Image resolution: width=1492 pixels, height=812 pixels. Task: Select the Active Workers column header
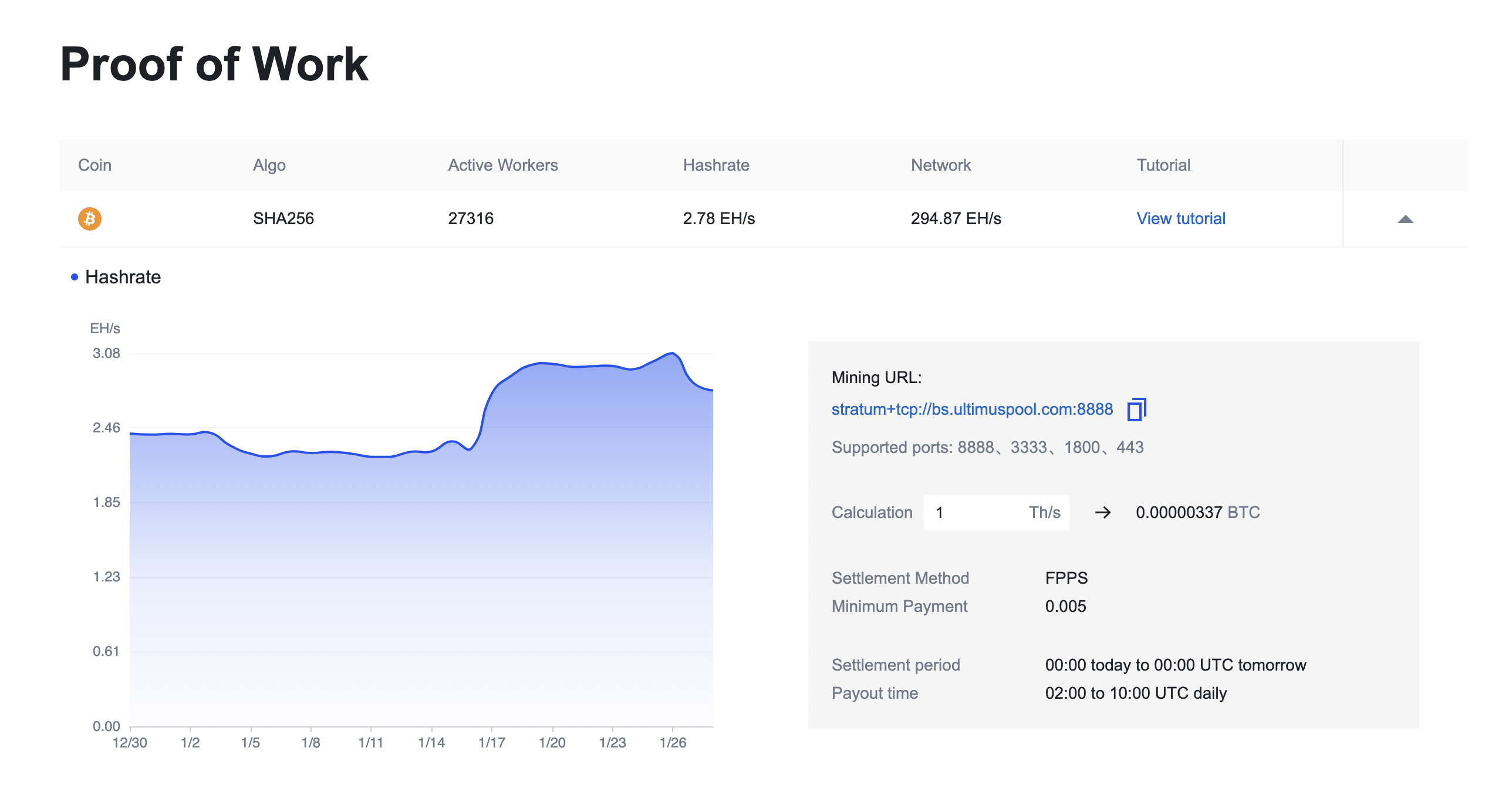502,165
